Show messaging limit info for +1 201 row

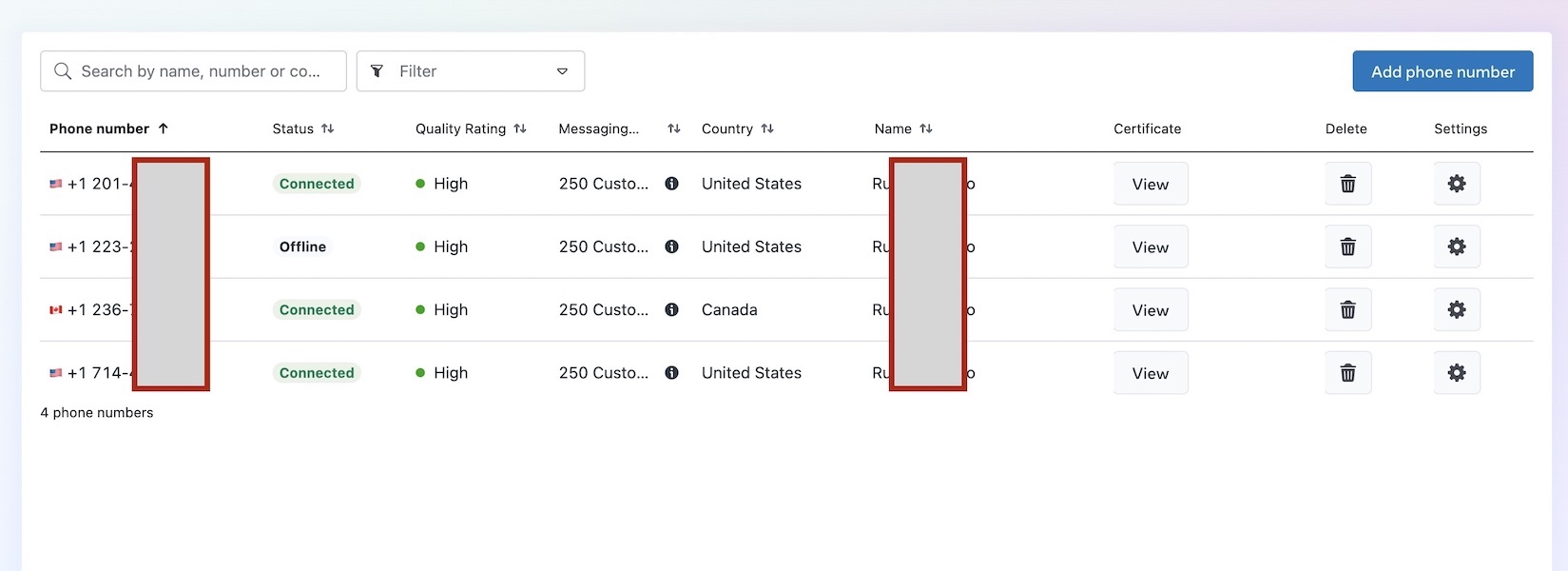(671, 184)
